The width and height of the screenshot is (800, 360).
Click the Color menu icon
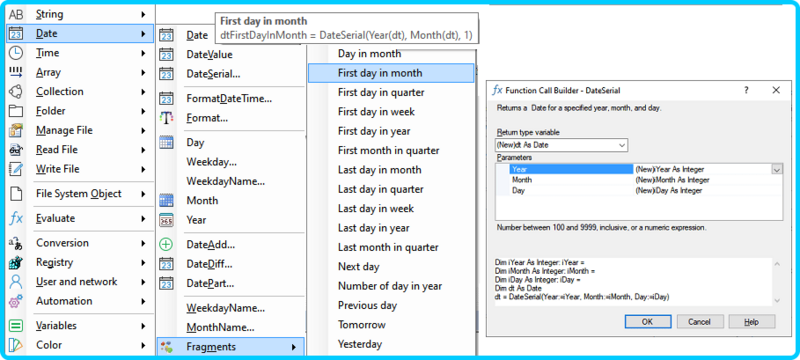click(x=16, y=345)
